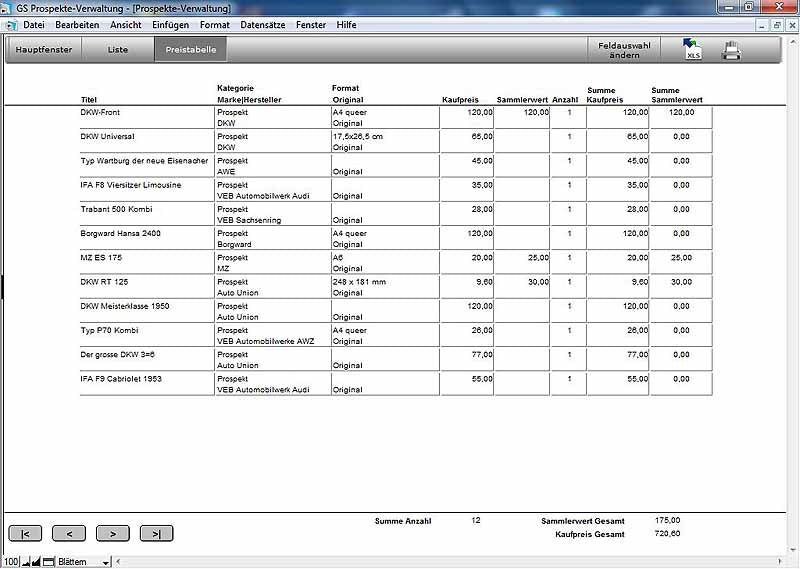Open the Format menu

pos(215,24)
